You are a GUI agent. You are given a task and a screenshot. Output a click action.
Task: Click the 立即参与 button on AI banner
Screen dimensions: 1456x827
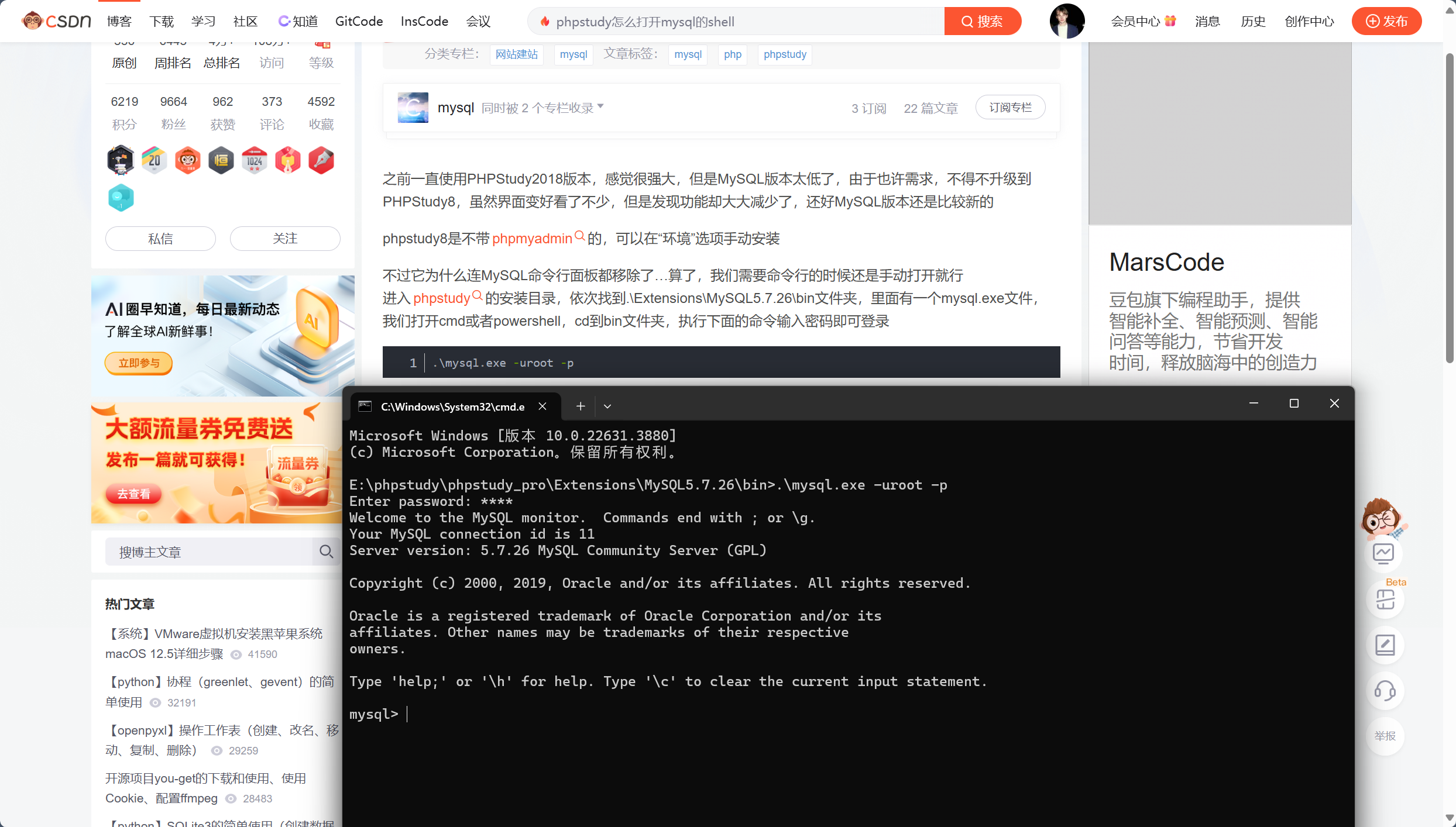pyautogui.click(x=139, y=363)
